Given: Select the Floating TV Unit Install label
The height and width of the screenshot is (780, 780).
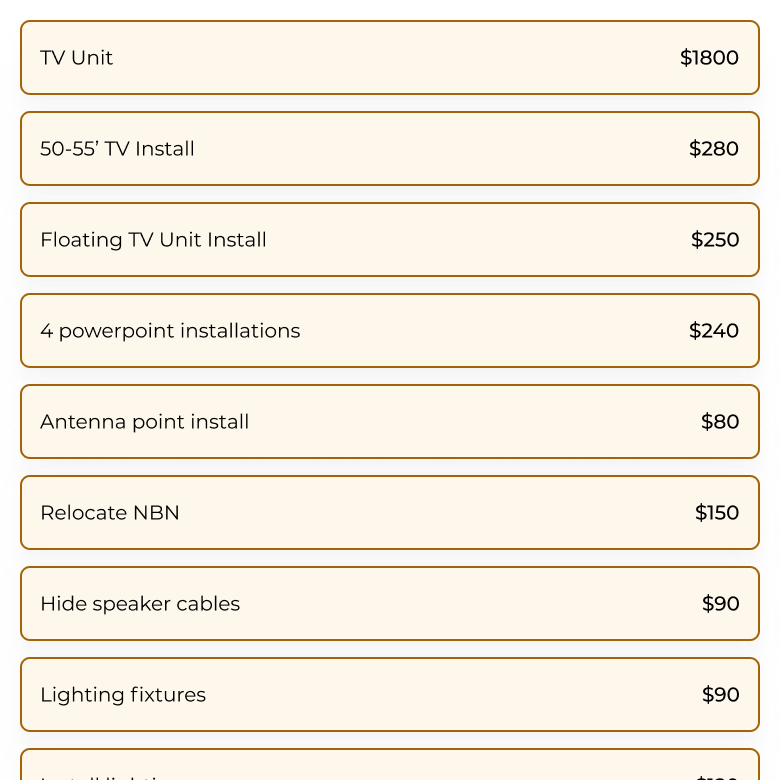Looking at the screenshot, I should pyautogui.click(x=153, y=240).
